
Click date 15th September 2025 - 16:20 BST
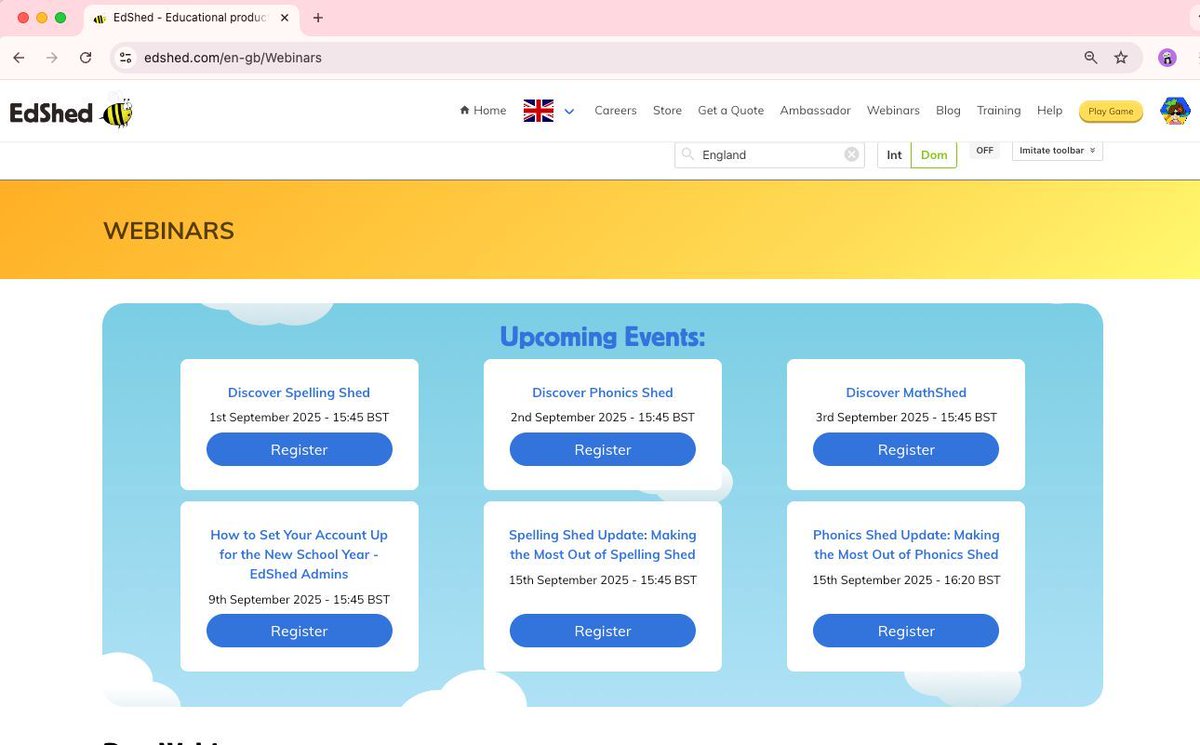(906, 579)
